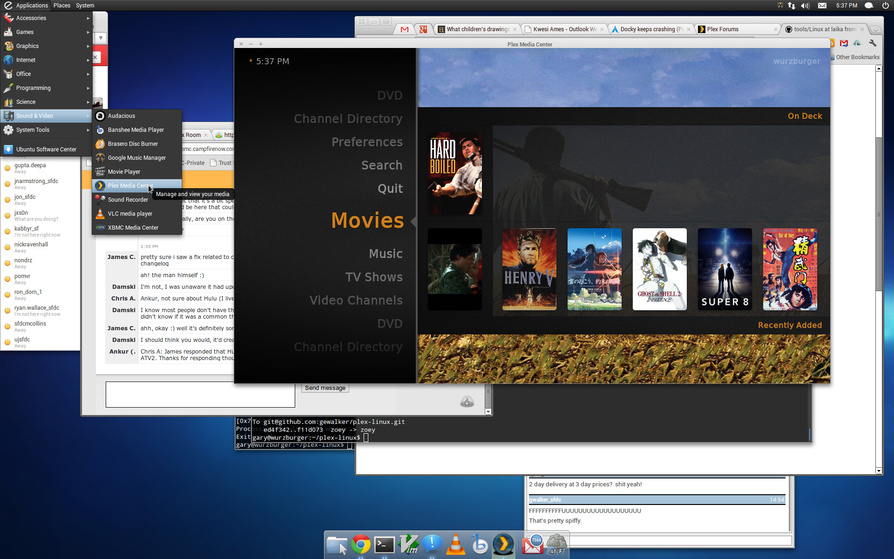Select Search in the Plex menu
Image resolution: width=894 pixels, height=559 pixels.
click(x=381, y=165)
